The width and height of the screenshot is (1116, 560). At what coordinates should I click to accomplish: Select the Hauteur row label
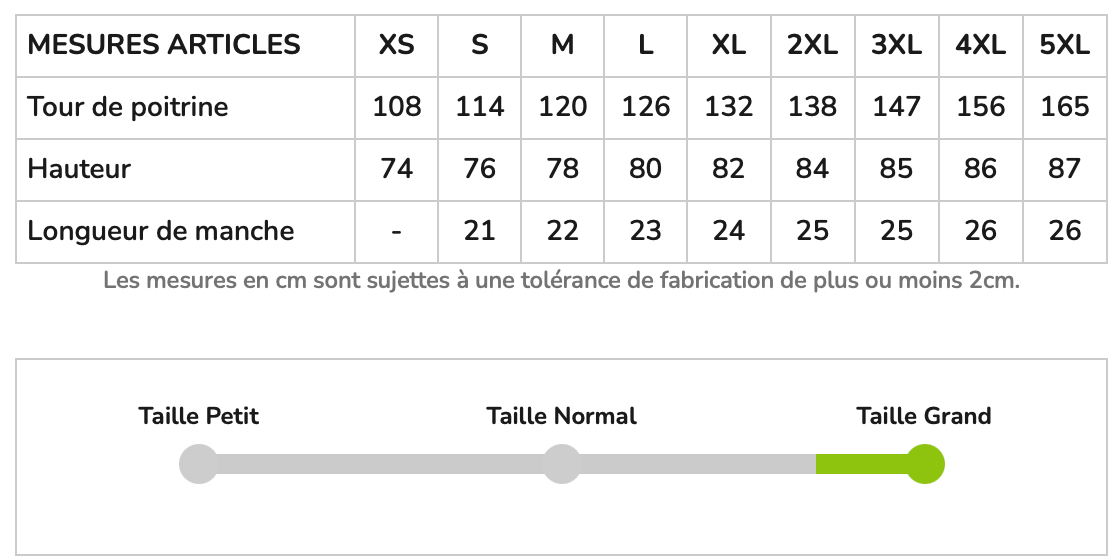[79, 169]
